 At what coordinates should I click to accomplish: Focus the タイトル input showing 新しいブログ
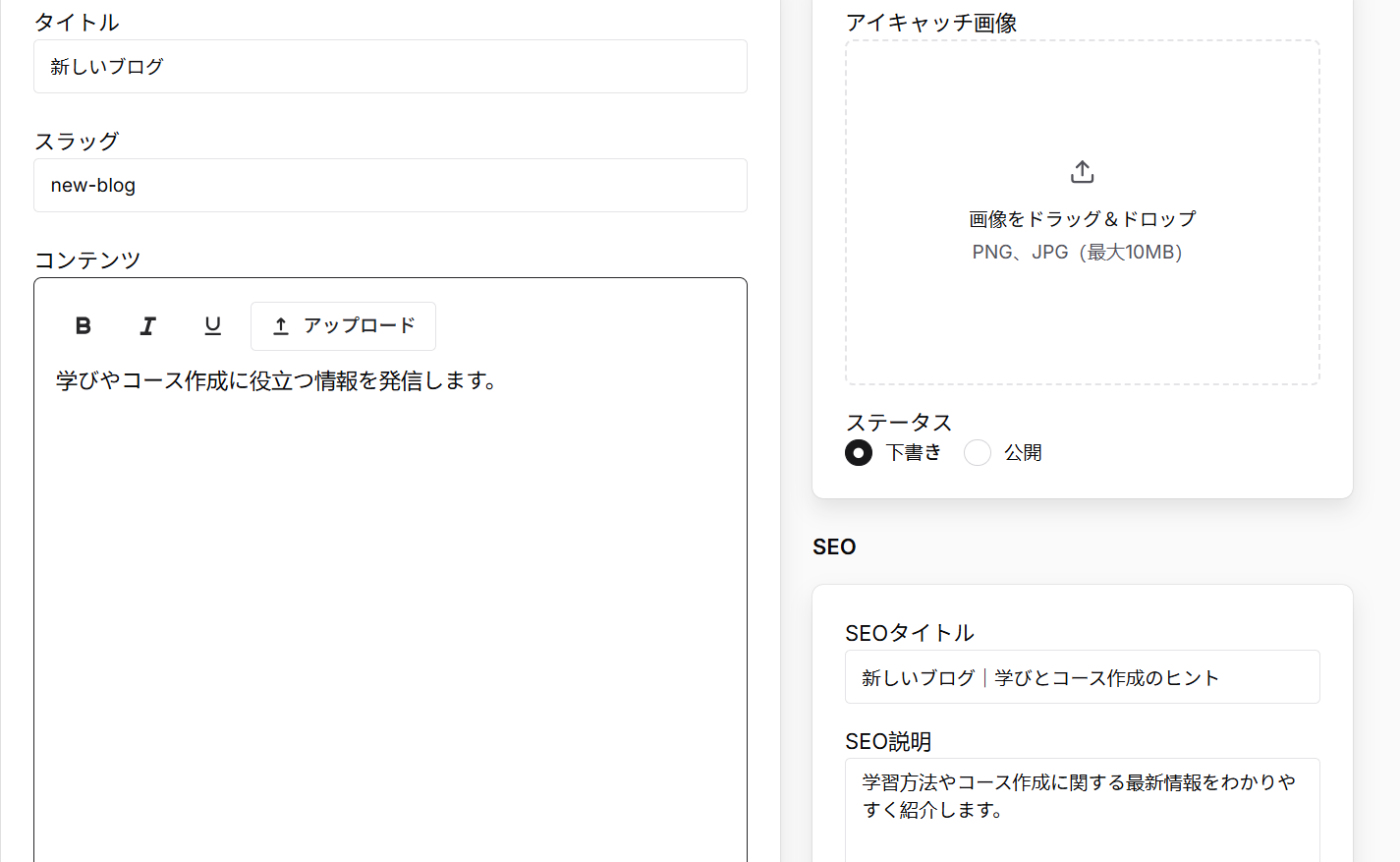click(x=390, y=66)
